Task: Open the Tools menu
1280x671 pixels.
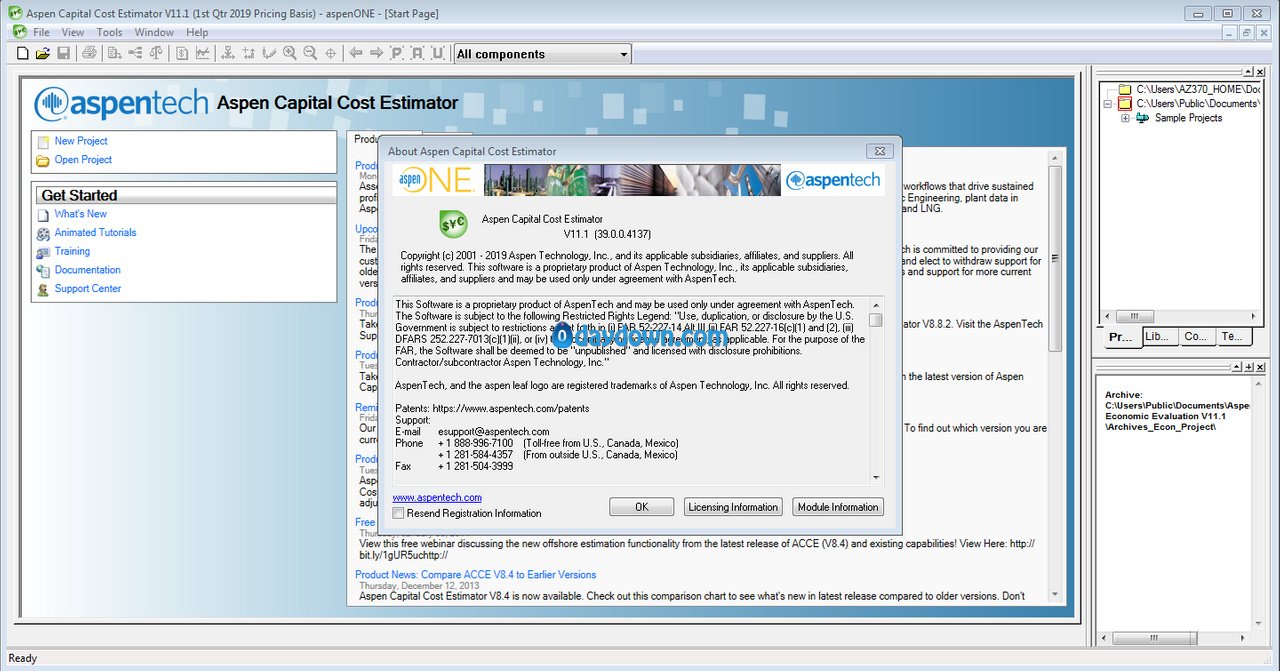Action: point(110,33)
